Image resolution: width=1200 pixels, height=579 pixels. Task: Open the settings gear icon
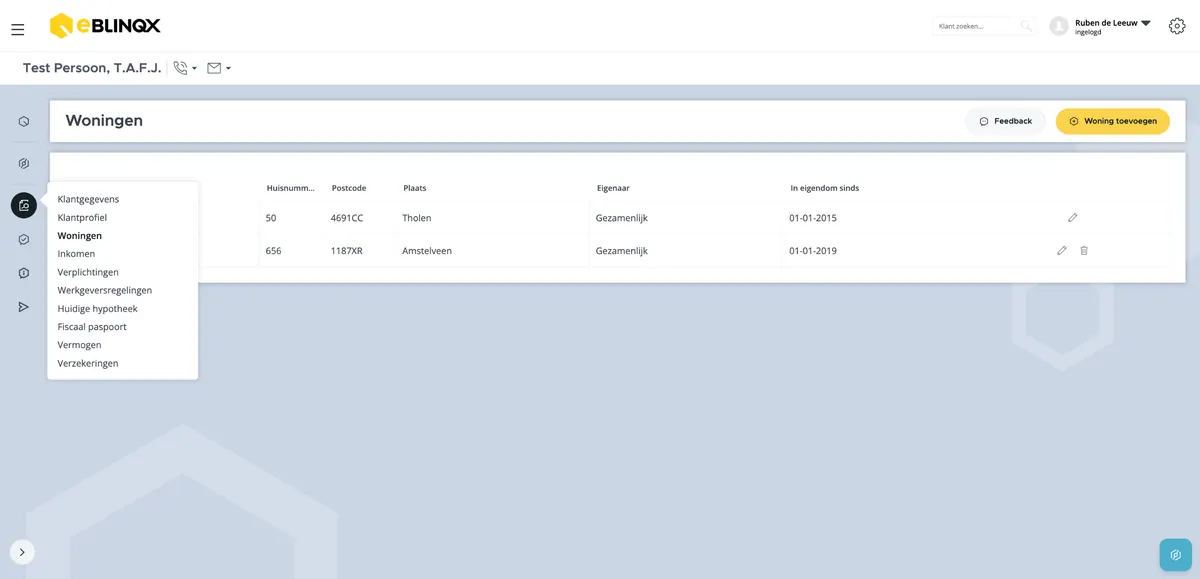[x=1177, y=26]
